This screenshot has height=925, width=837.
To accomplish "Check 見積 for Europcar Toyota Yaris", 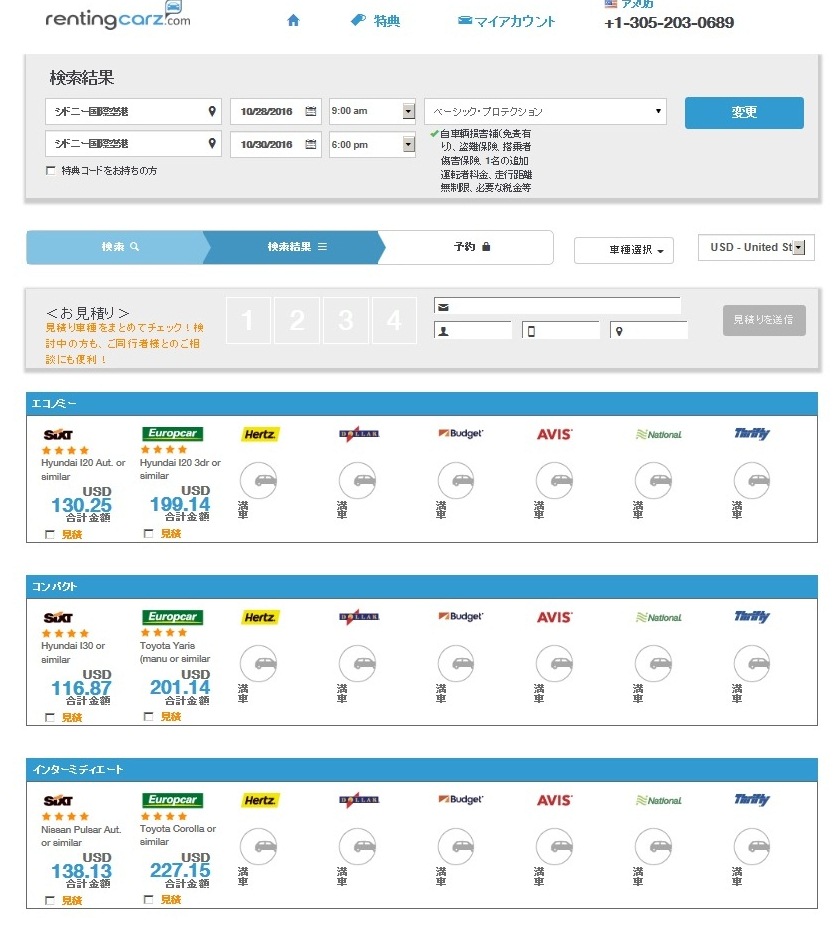I will pos(149,716).
